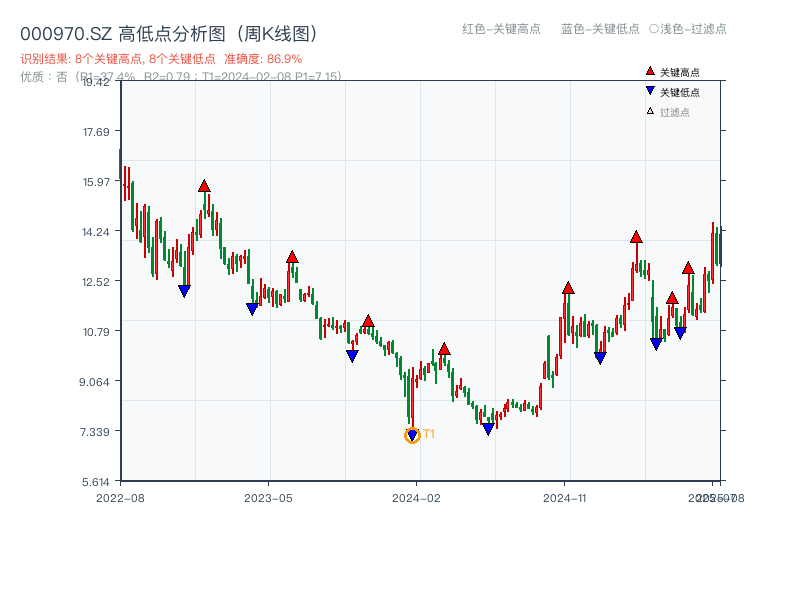The image size is (800, 600).
Task: Click the gray 优质：否 parameter line
Action: click(x=181, y=77)
